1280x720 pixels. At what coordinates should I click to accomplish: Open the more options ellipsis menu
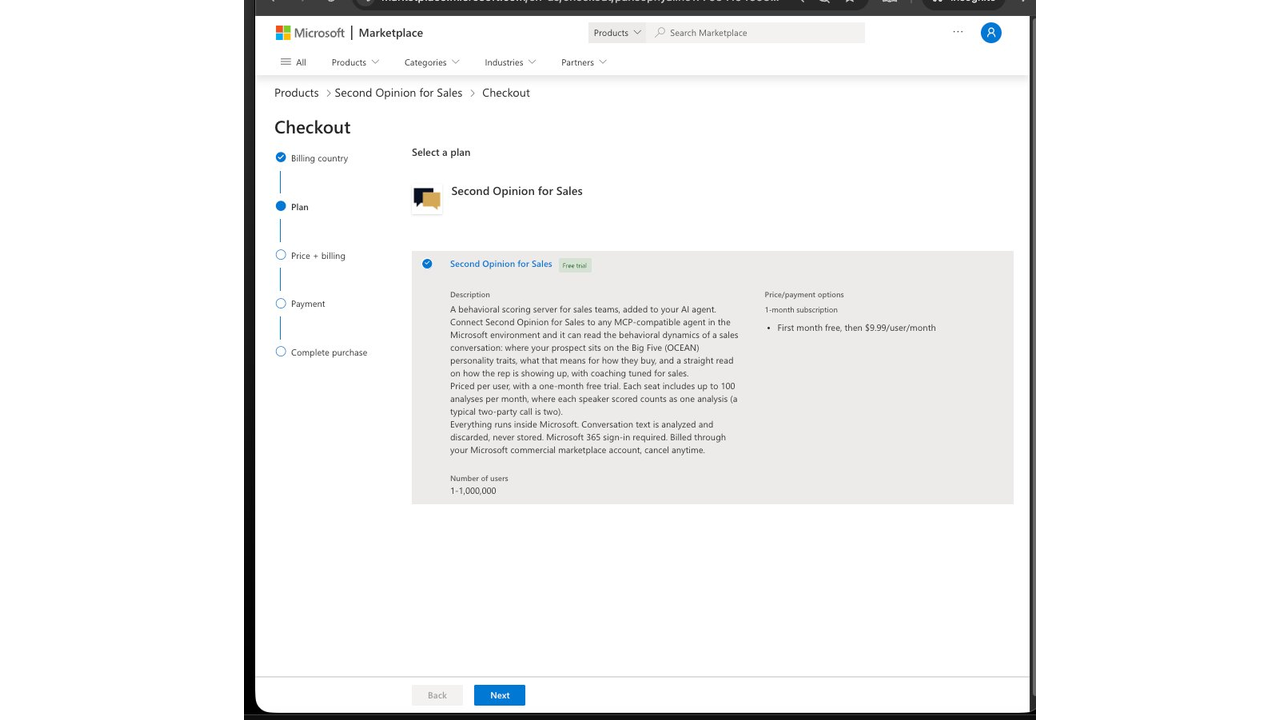pos(958,32)
